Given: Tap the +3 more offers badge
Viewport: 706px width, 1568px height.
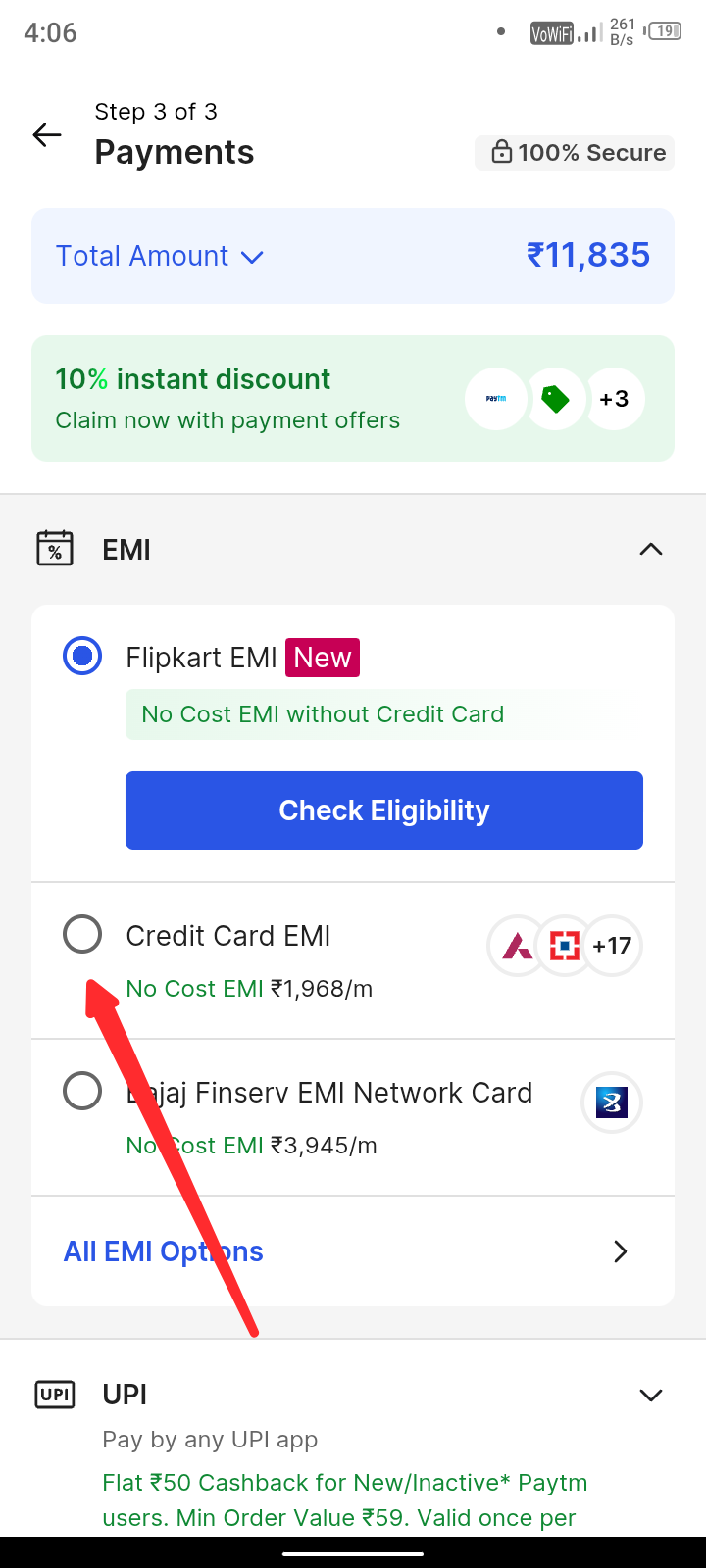Looking at the screenshot, I should pos(615,399).
